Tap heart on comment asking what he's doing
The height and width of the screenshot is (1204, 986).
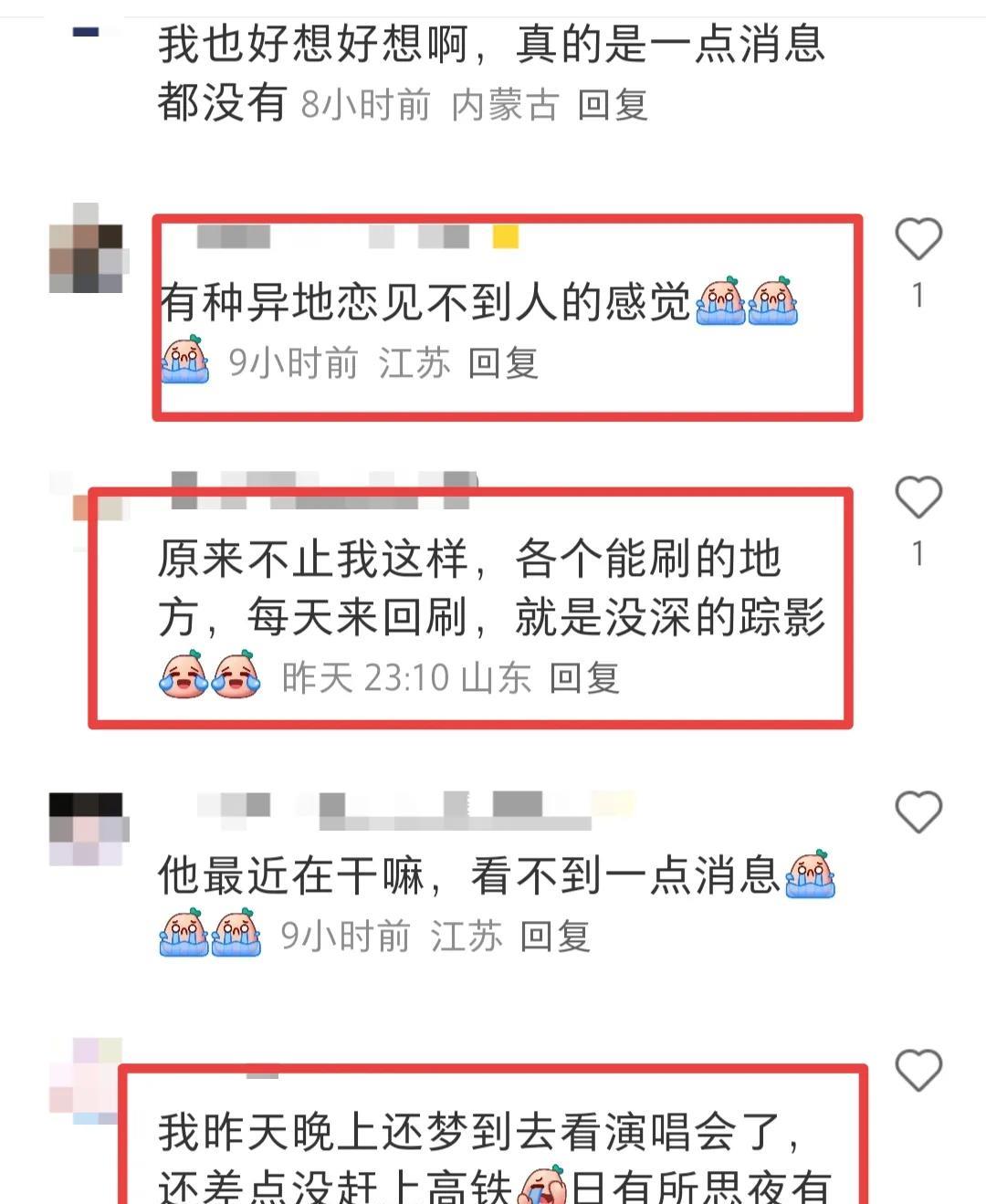click(x=918, y=811)
